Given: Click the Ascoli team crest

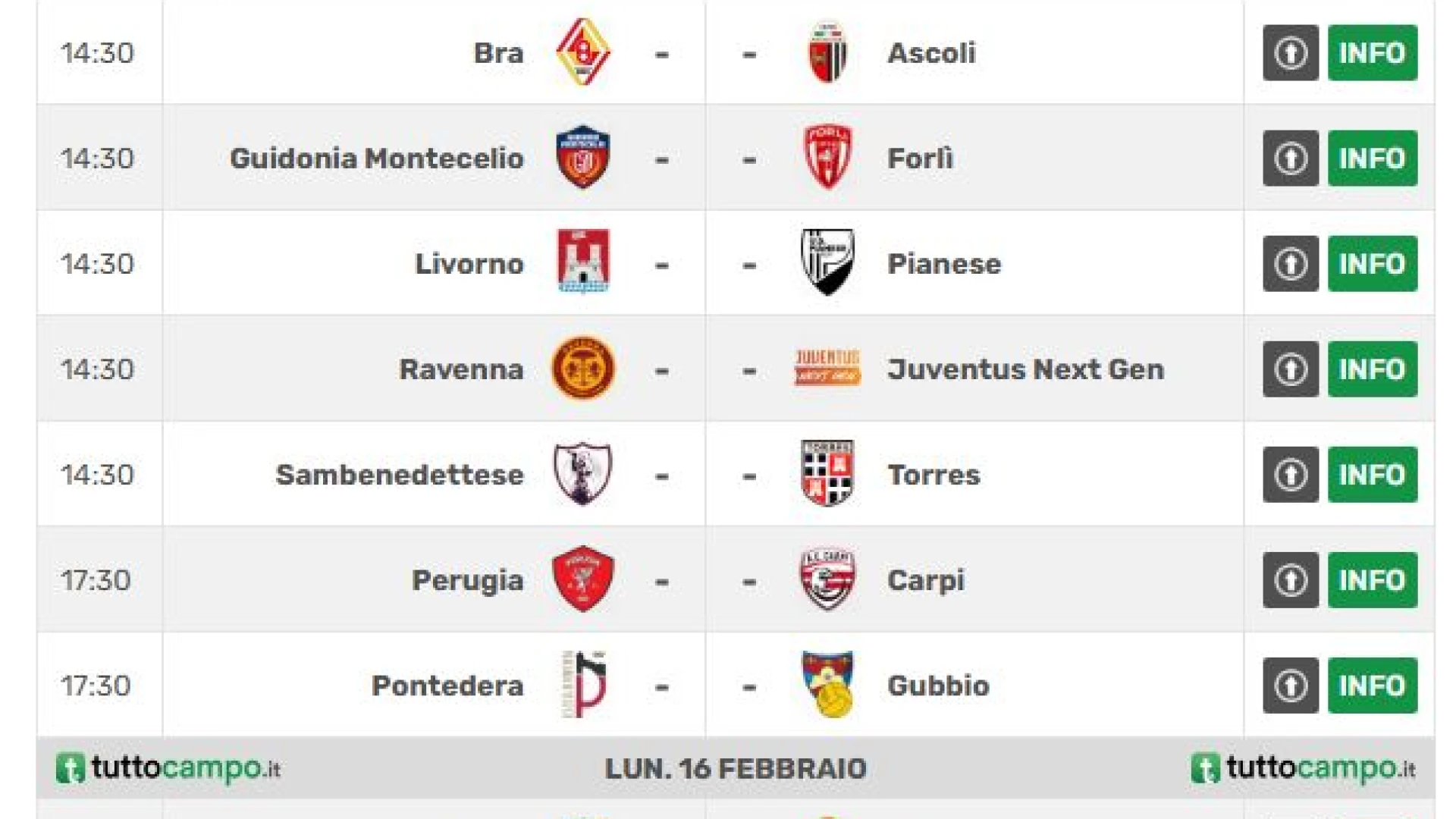Looking at the screenshot, I should coord(827,52).
